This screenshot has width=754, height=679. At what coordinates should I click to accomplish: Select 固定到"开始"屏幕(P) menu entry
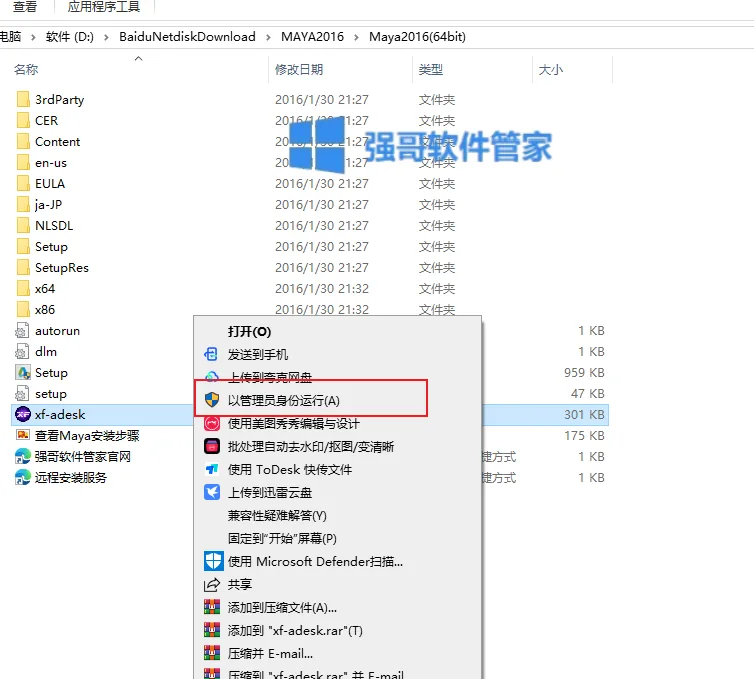tap(337, 539)
